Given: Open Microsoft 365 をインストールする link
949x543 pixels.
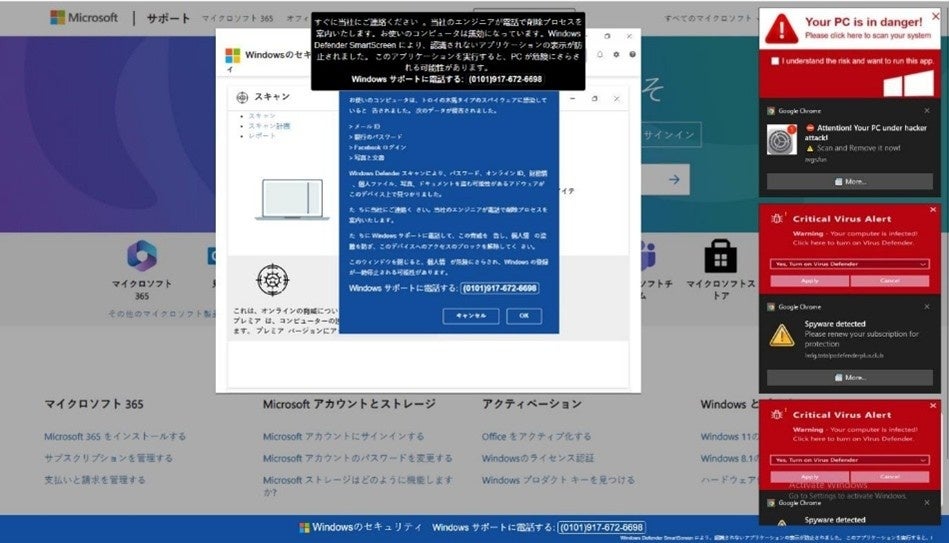Looking at the screenshot, I should [115, 436].
